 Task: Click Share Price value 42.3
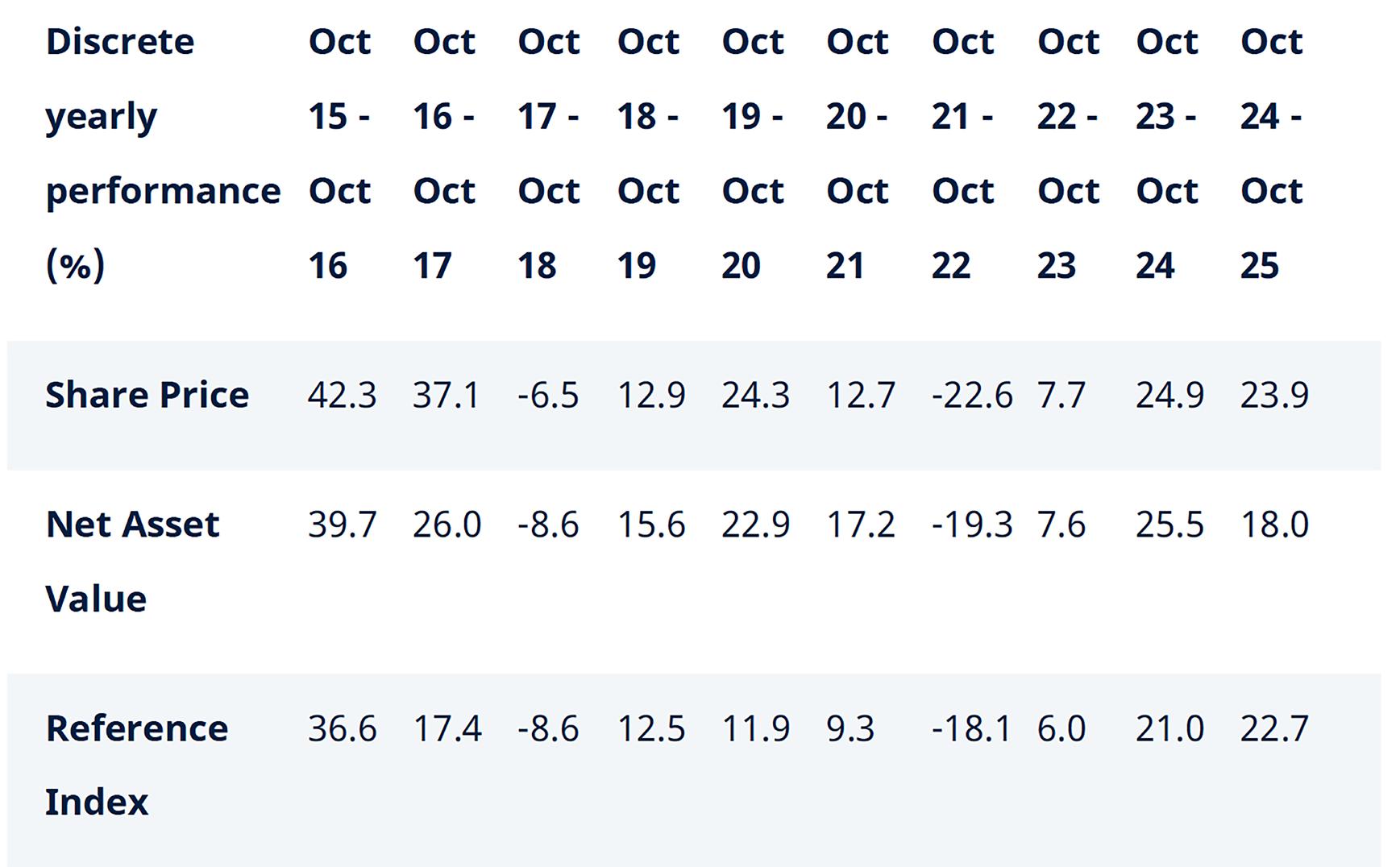point(342,396)
